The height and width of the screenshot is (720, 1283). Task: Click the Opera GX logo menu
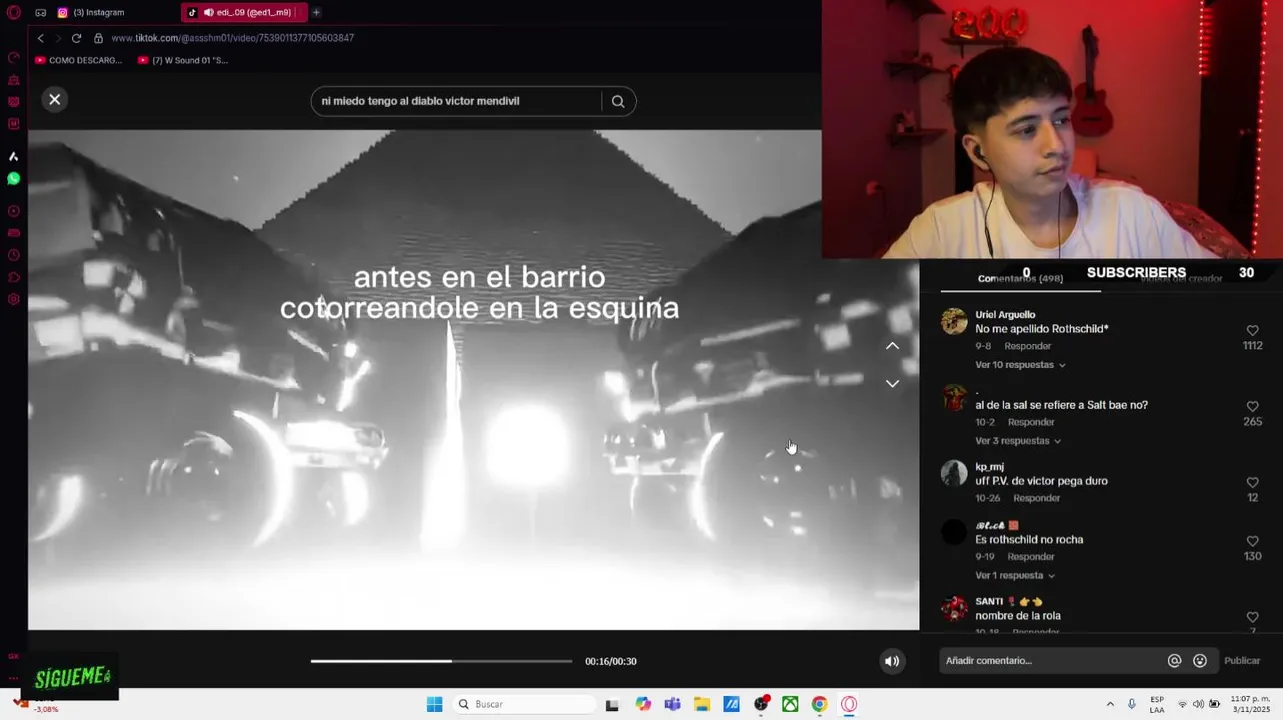(x=14, y=13)
